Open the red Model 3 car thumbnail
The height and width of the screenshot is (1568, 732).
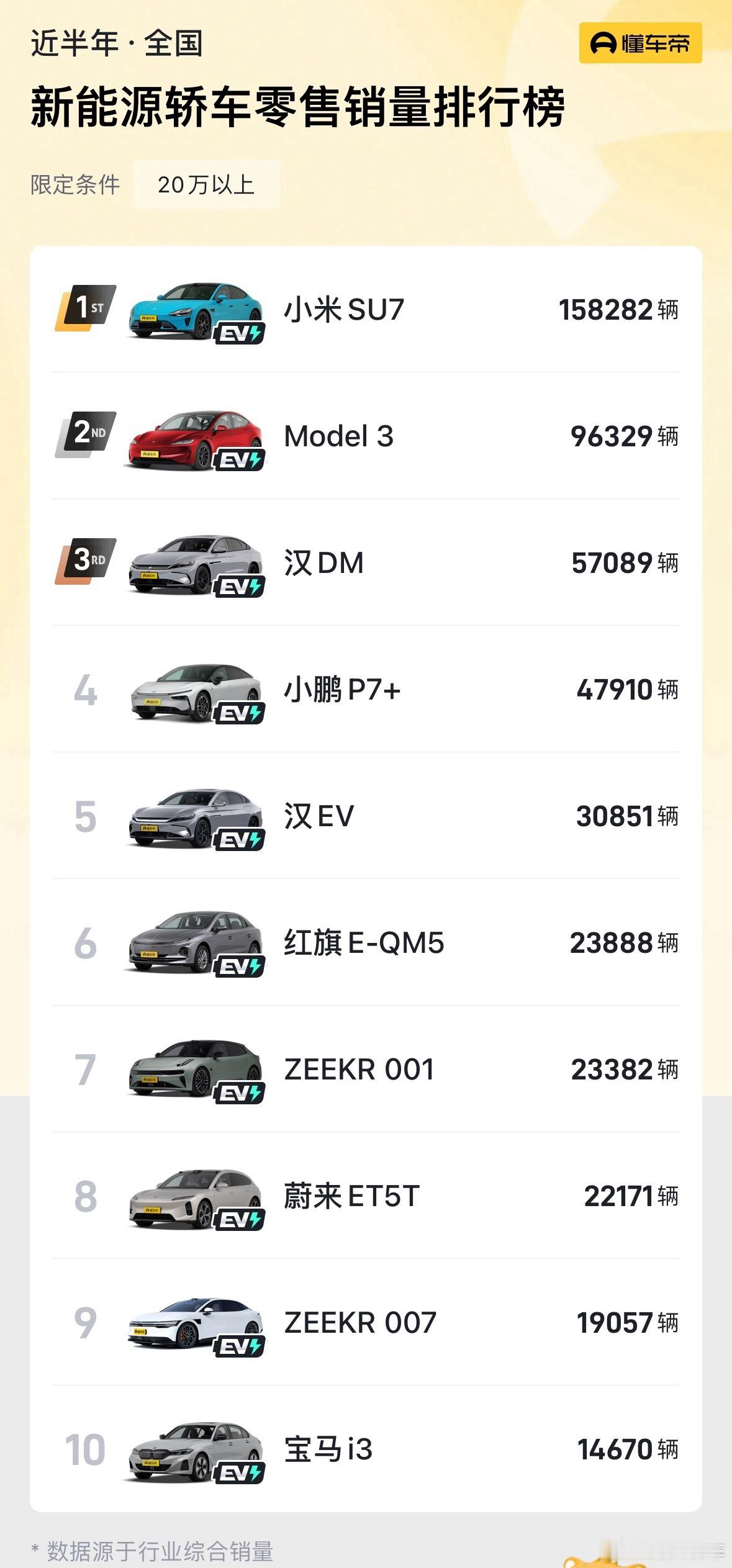(195, 438)
